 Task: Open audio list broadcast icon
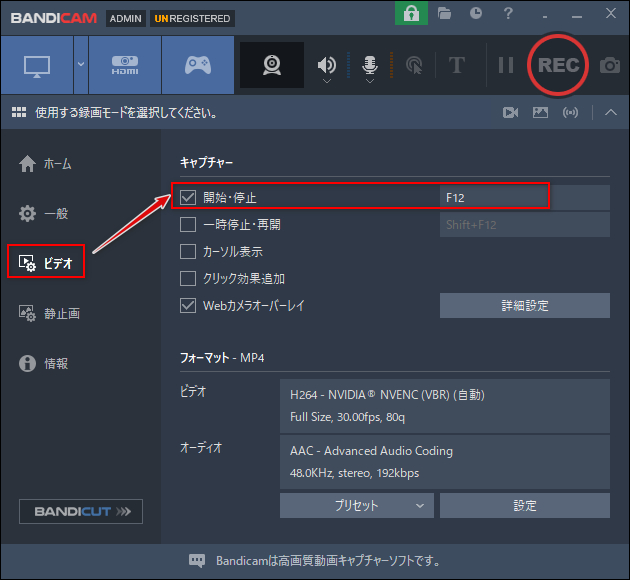pos(571,112)
